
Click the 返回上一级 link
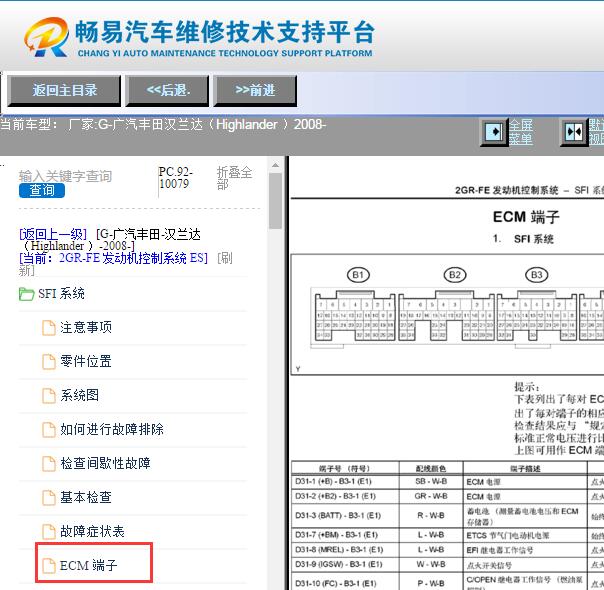click(x=53, y=234)
